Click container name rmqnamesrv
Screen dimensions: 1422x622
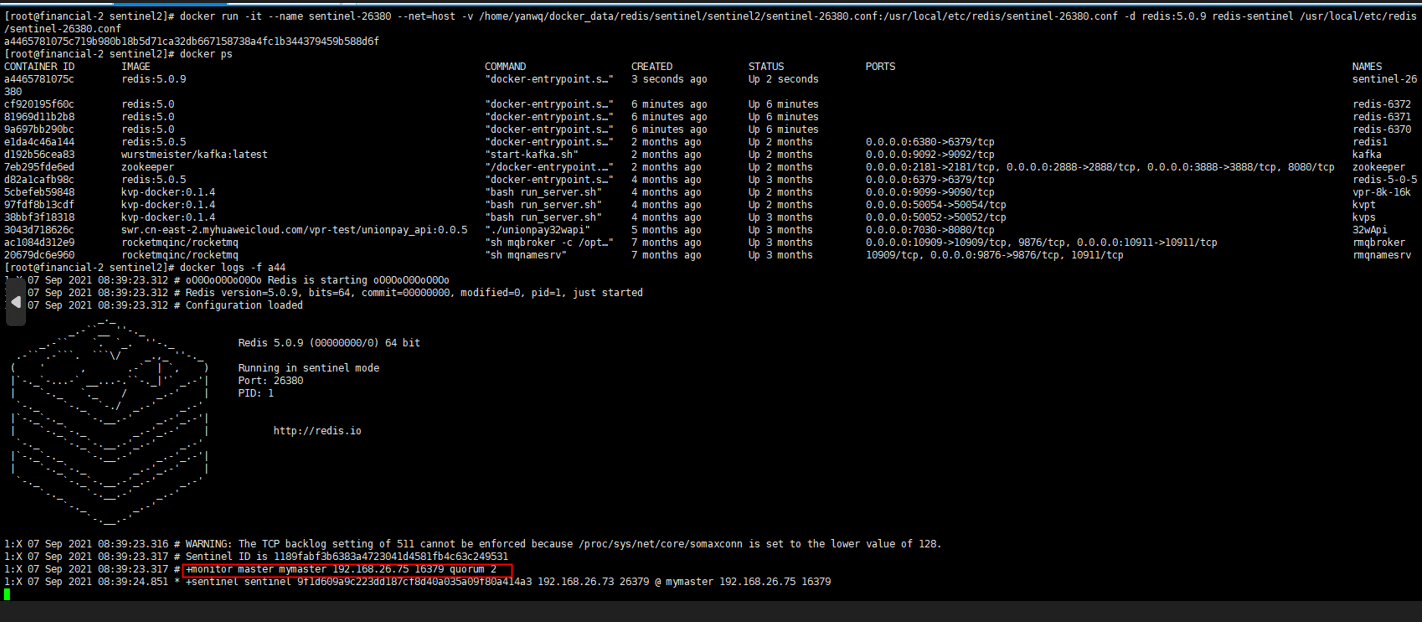click(x=1382, y=255)
